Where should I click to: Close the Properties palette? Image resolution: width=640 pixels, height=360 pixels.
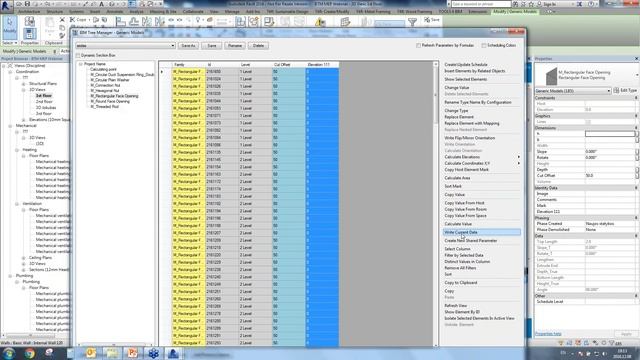pos(636,59)
